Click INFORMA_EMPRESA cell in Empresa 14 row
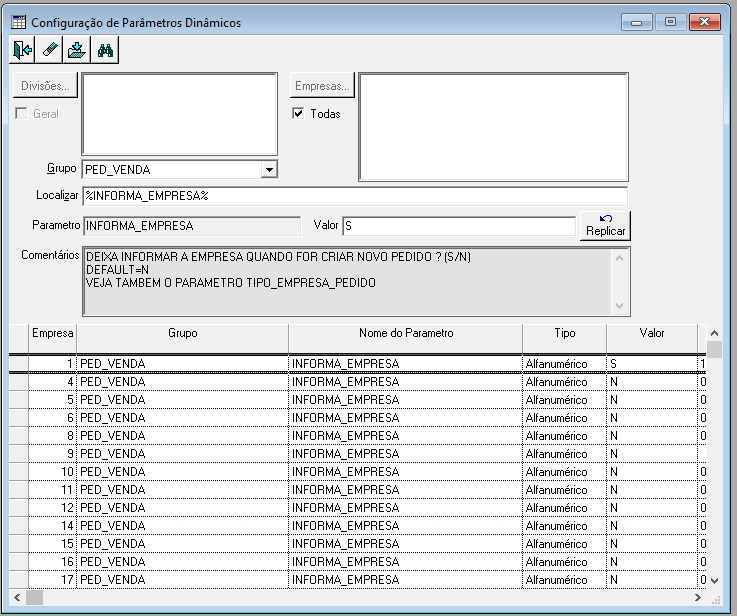This screenshot has height=616, width=737. click(406, 526)
